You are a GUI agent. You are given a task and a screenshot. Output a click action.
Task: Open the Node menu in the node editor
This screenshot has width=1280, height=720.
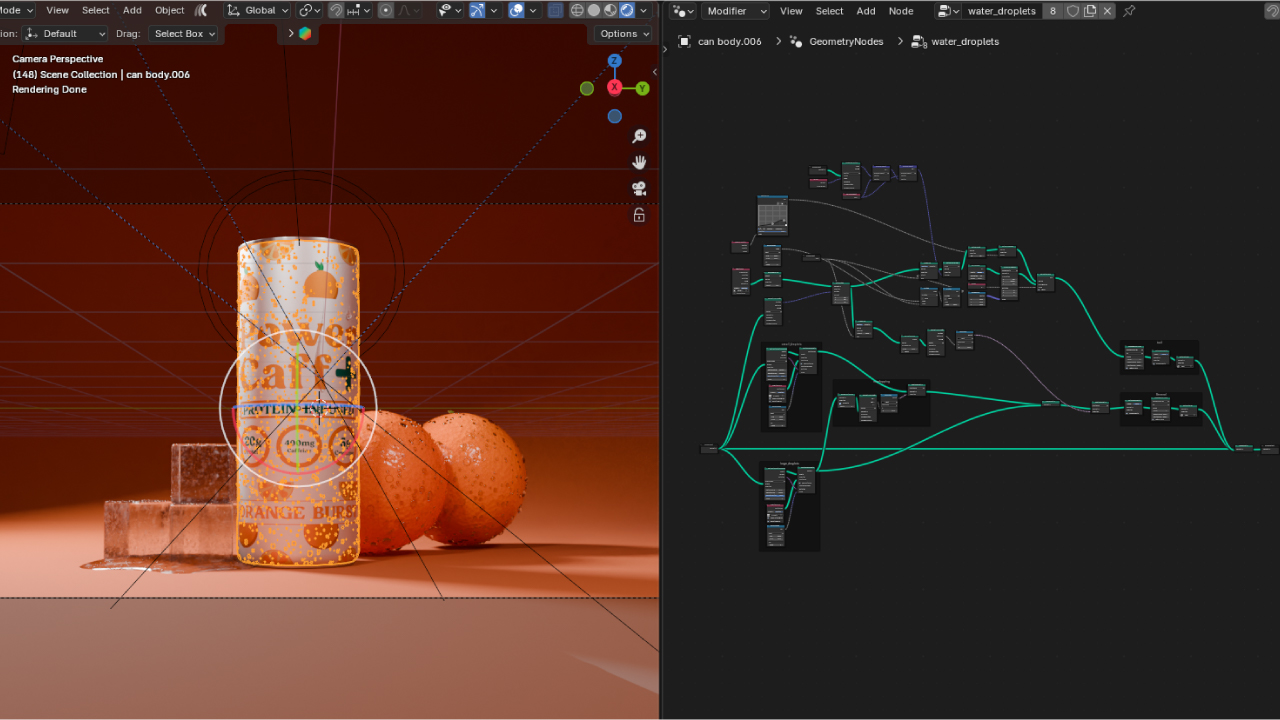click(x=901, y=10)
